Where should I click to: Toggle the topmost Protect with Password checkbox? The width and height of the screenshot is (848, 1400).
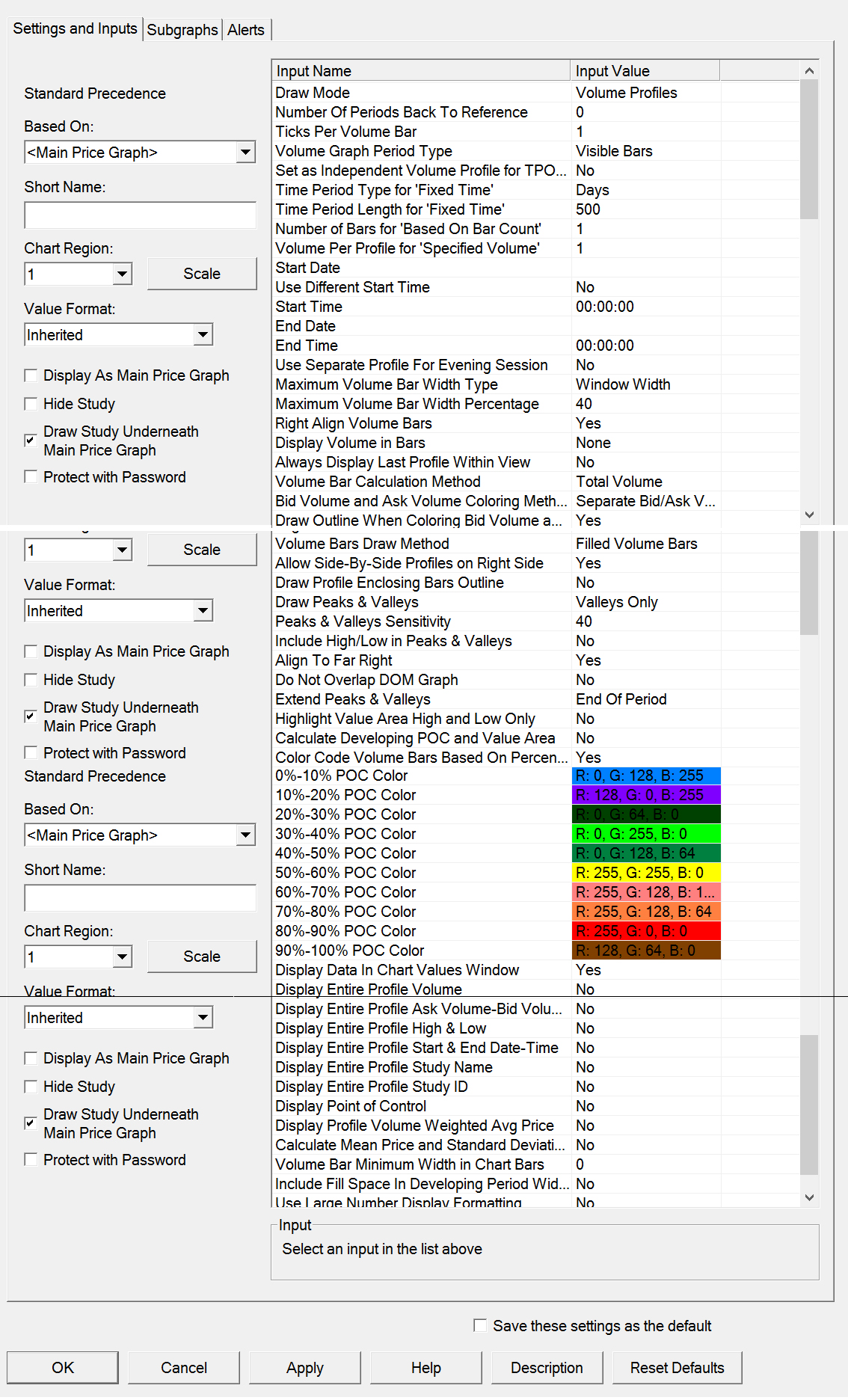point(31,477)
